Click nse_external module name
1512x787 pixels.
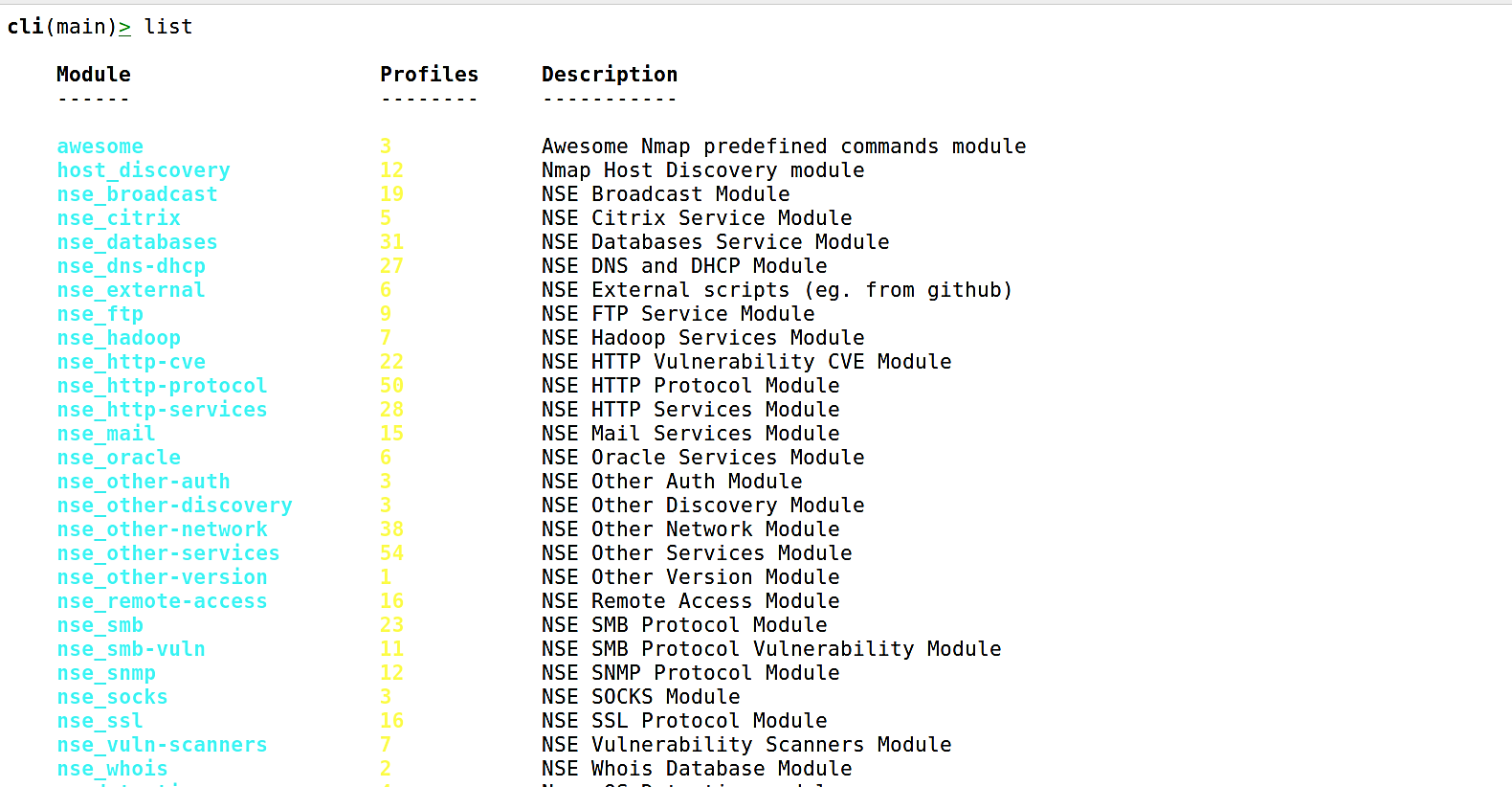(x=131, y=290)
